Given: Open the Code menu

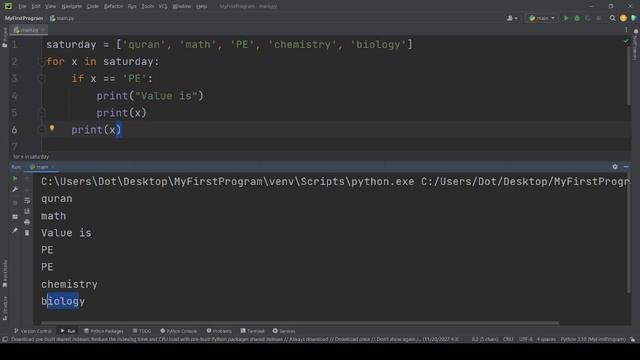Looking at the screenshot, I should (x=93, y=6).
